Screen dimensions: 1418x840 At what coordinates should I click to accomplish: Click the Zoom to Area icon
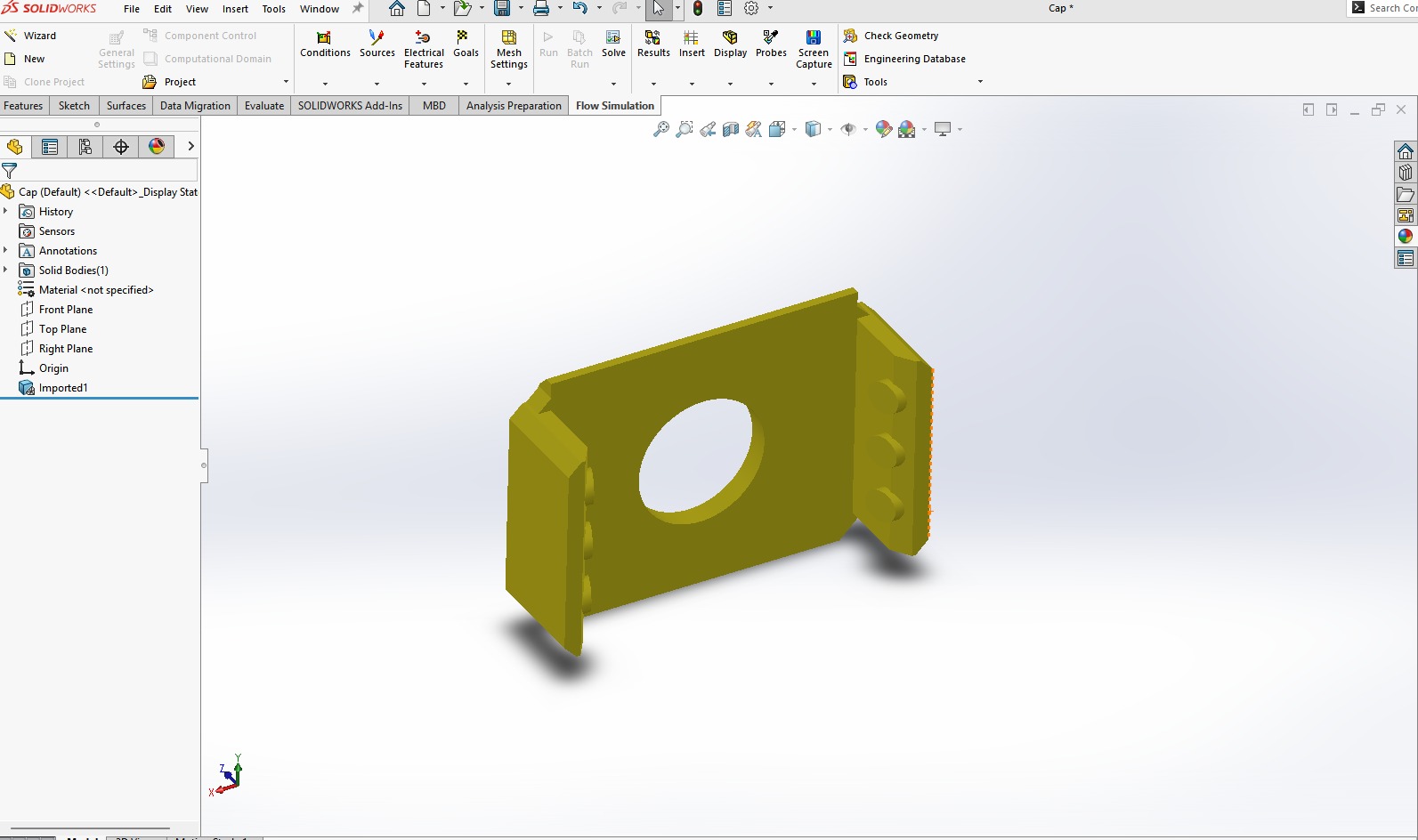684,129
